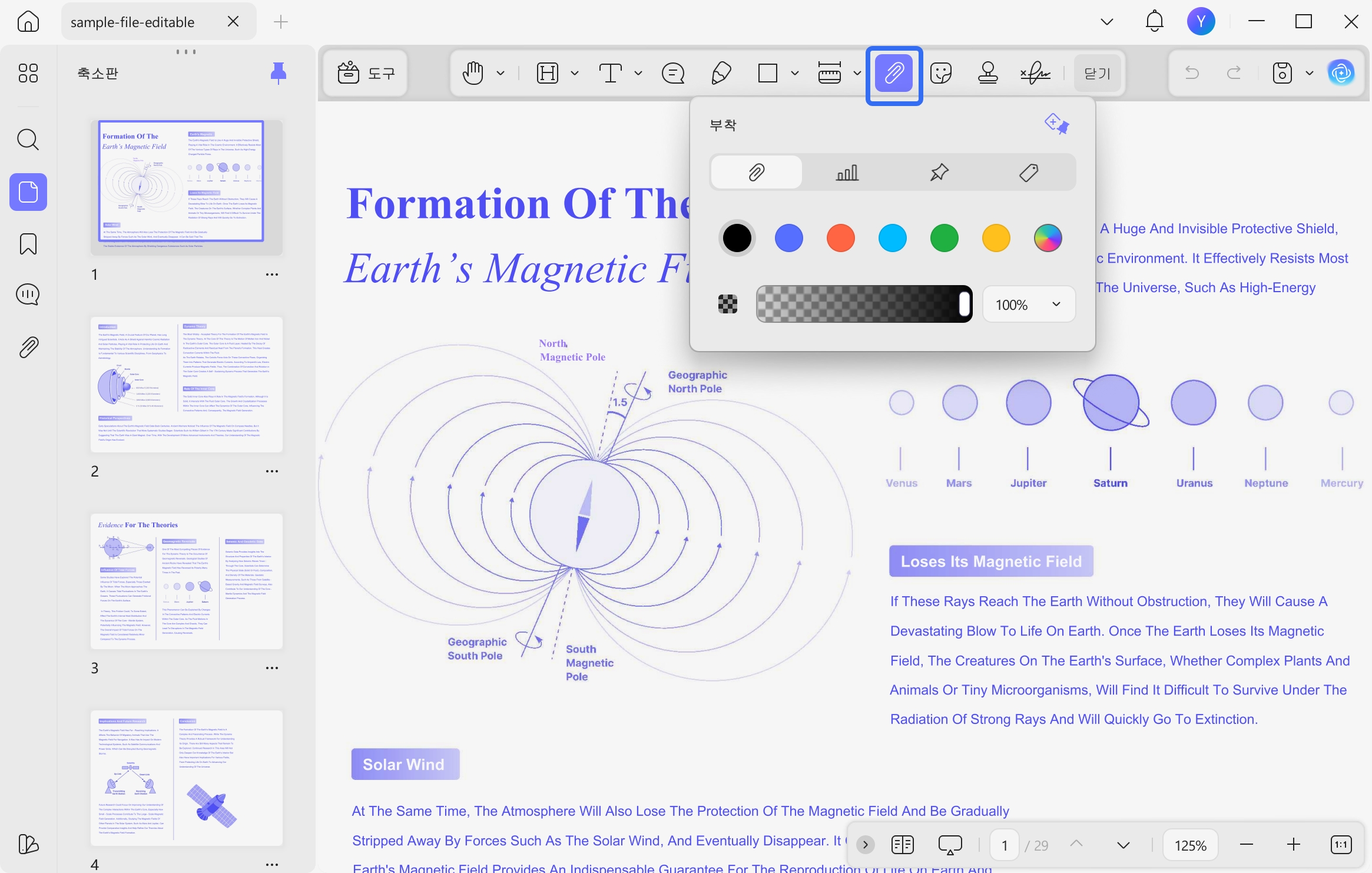The image size is (1372, 873).
Task: Toggle the thumbnail panel pin
Action: [278, 73]
